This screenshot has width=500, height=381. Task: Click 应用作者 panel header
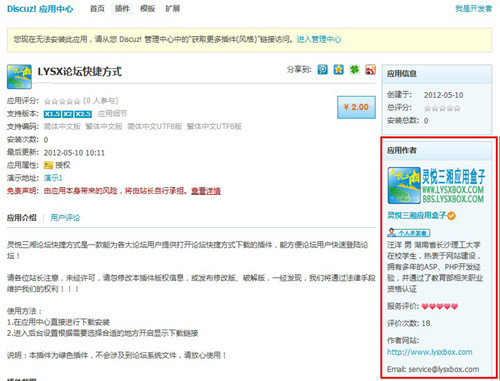(437, 150)
